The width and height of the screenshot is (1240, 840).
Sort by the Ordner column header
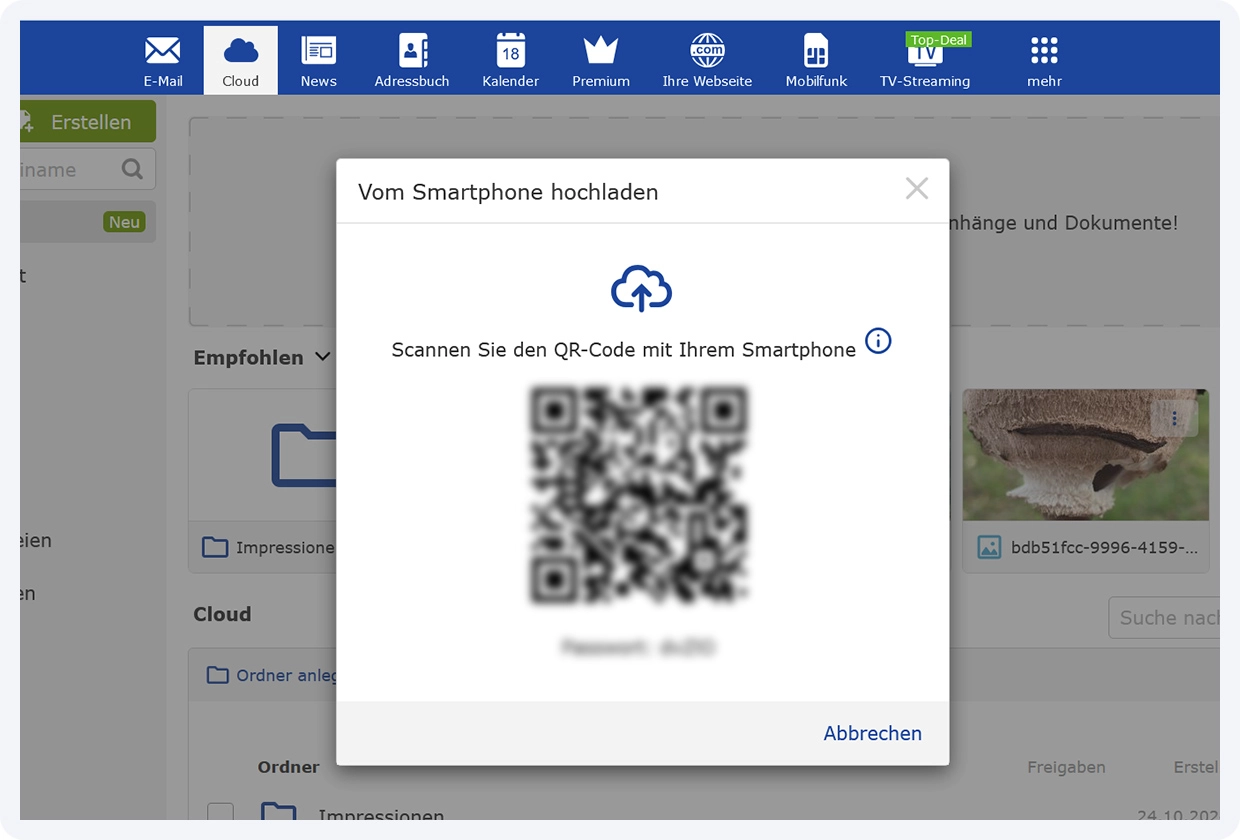(x=288, y=767)
